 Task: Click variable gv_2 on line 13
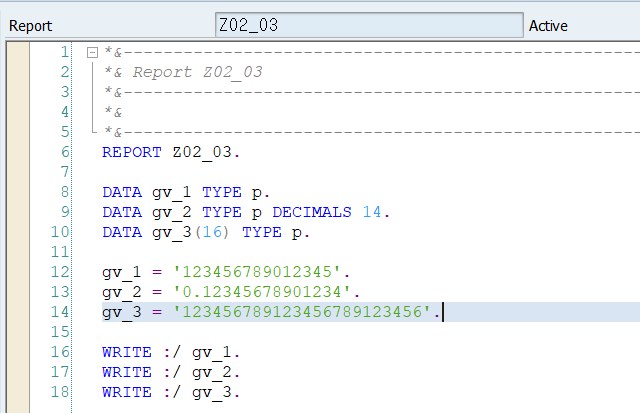122,293
